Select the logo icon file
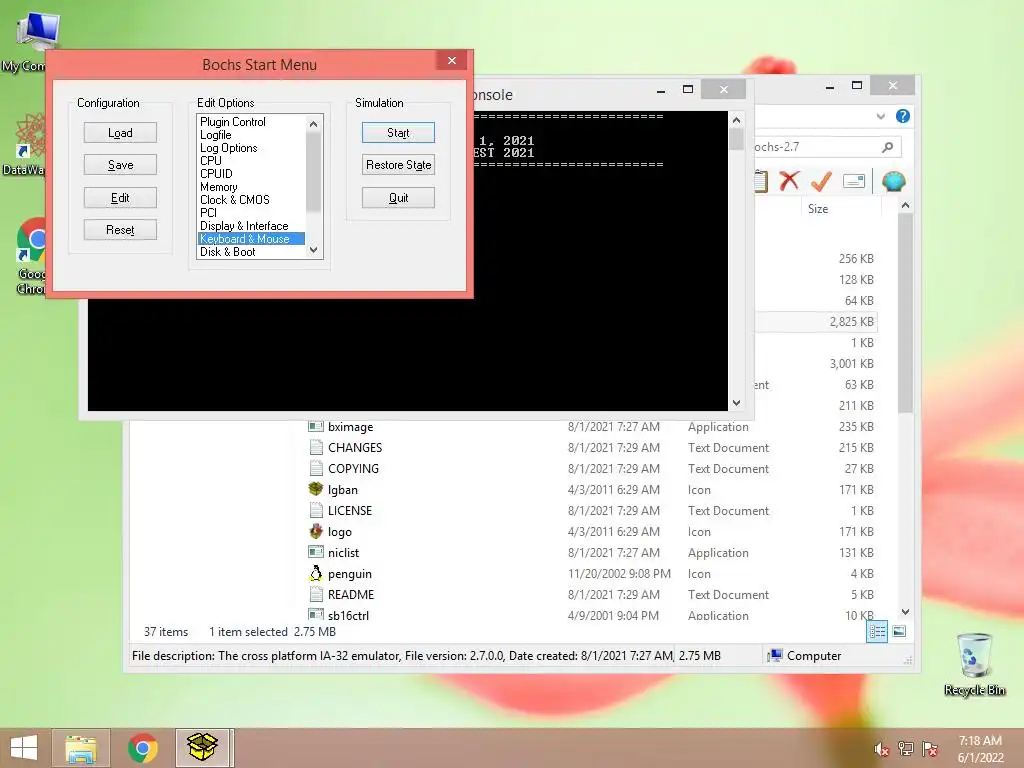The image size is (1024, 768). (x=339, y=532)
